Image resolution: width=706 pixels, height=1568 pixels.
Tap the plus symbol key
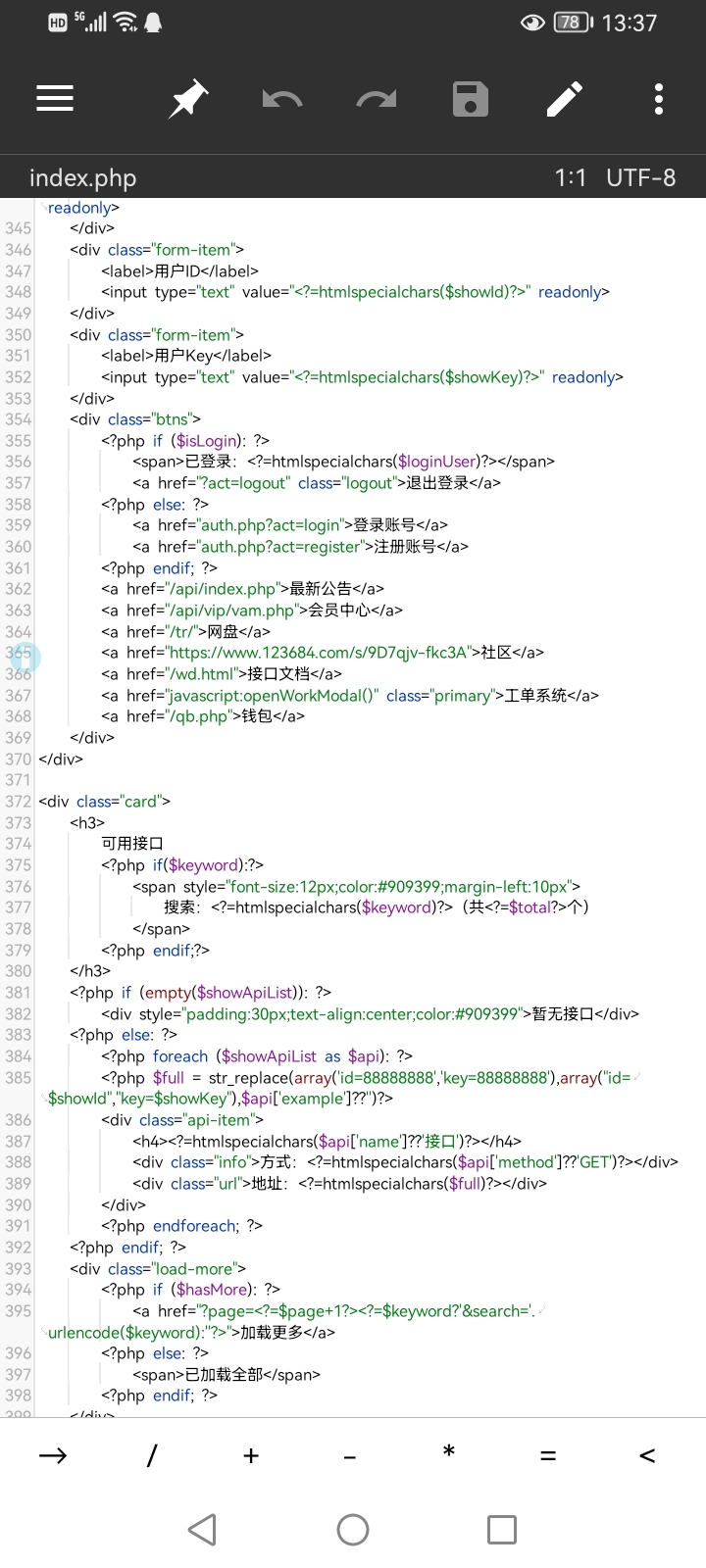pos(251,1455)
